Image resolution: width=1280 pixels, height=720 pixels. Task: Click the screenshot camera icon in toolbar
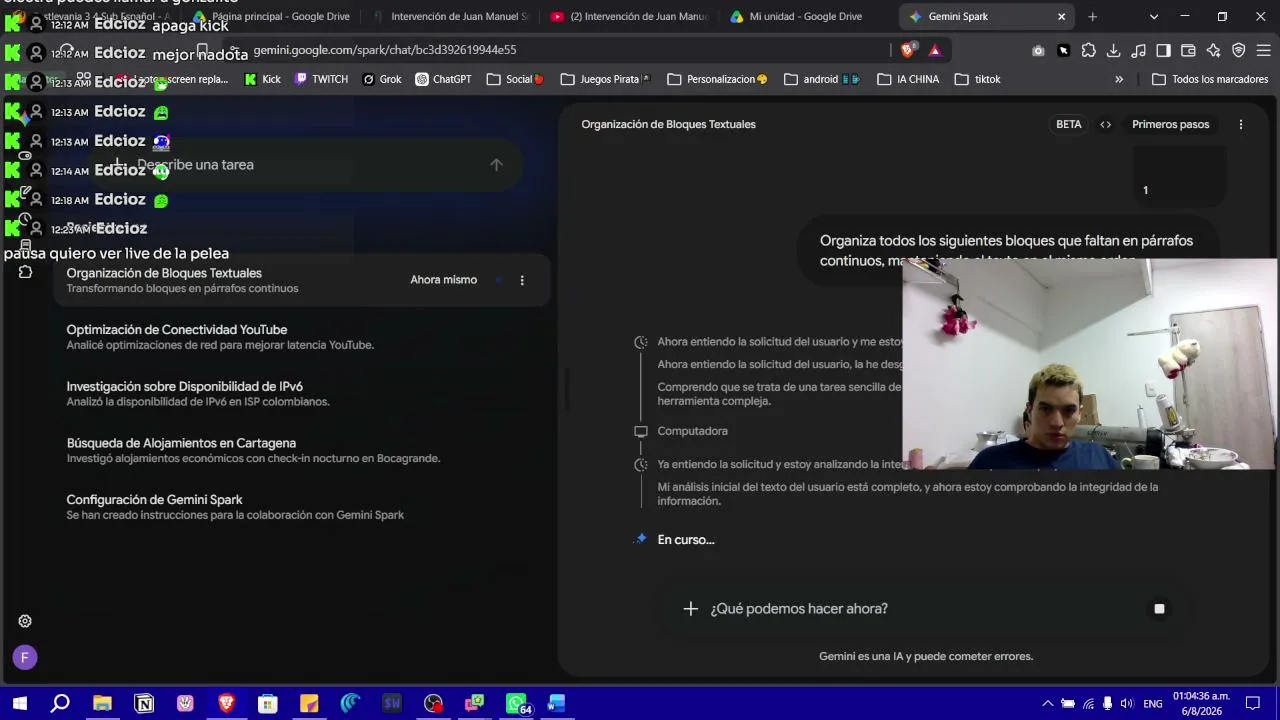(x=1038, y=50)
